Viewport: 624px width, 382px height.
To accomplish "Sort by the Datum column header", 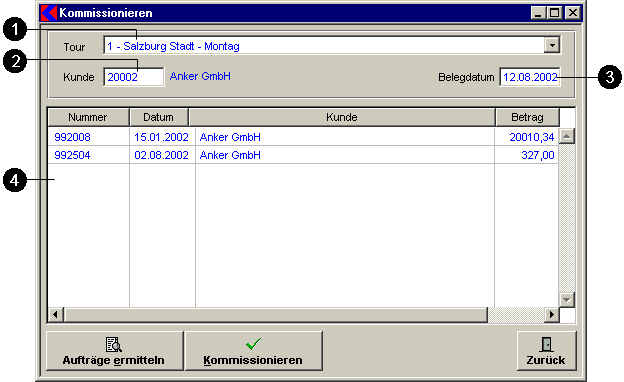I will (159, 117).
